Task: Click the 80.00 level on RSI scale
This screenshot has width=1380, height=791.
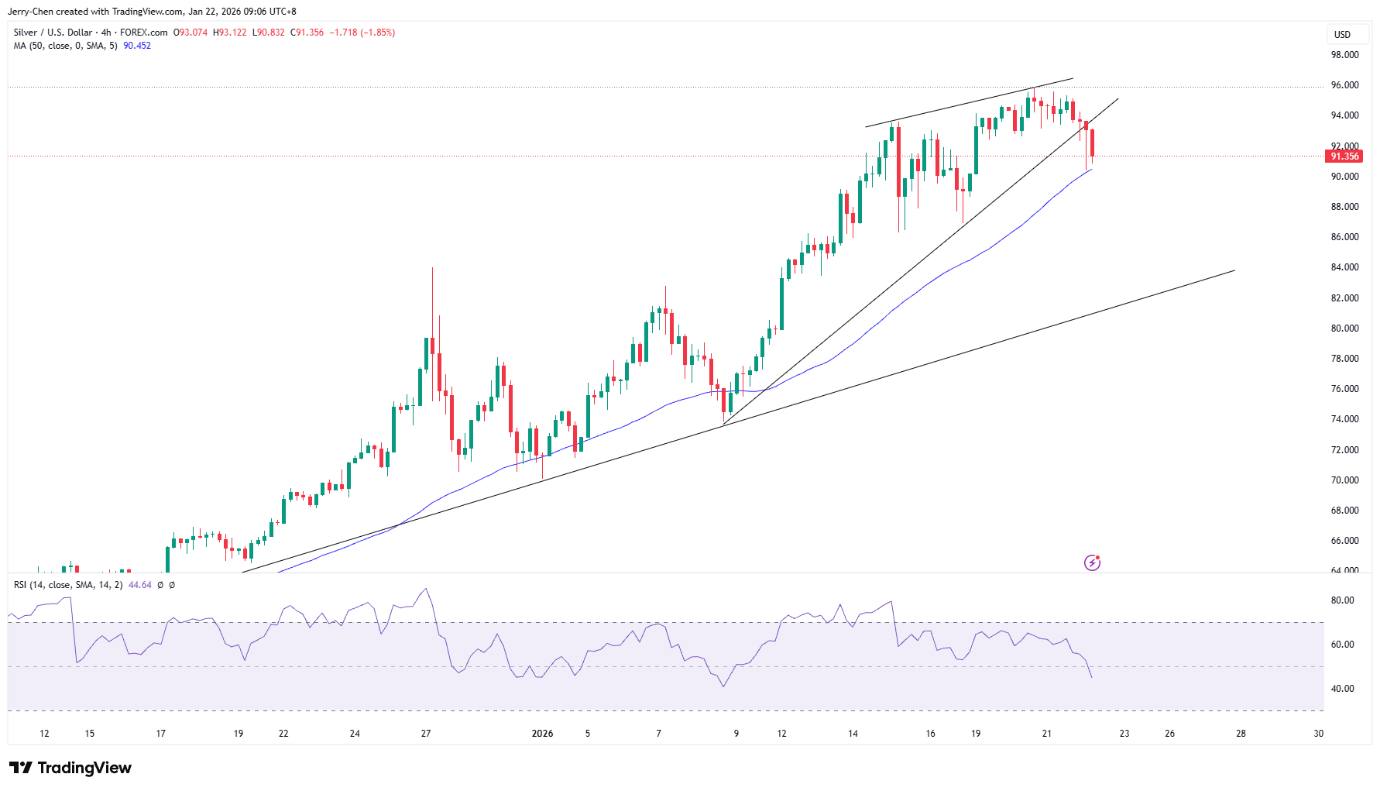Action: [1342, 600]
